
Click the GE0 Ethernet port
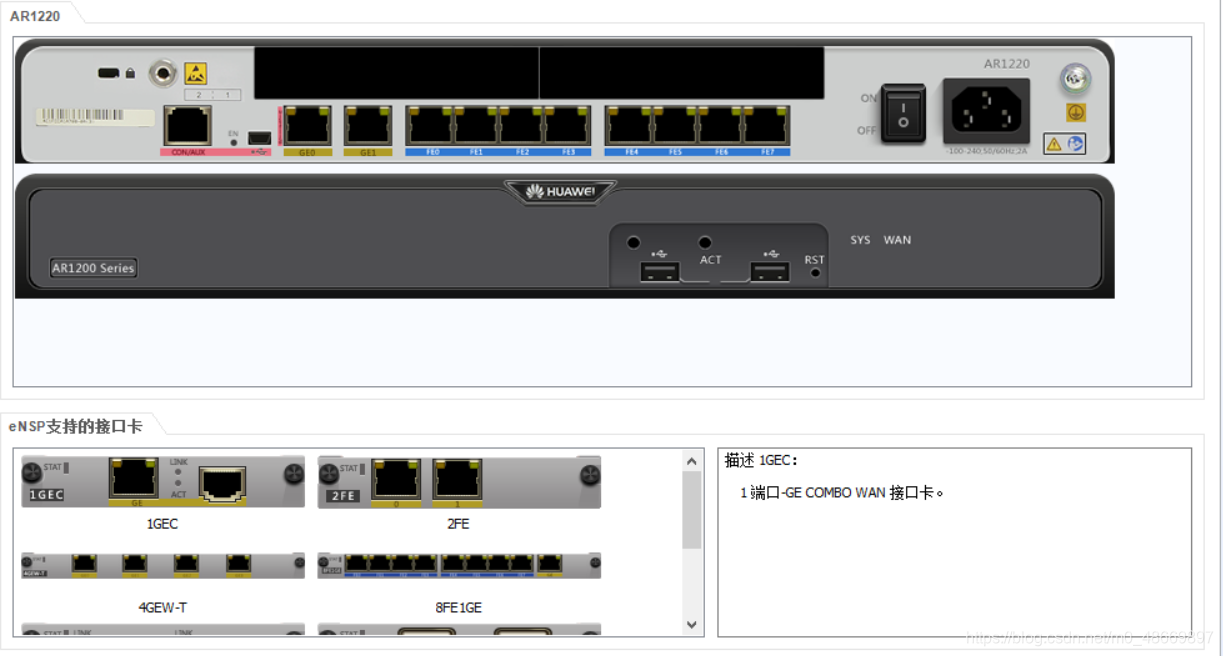(307, 126)
